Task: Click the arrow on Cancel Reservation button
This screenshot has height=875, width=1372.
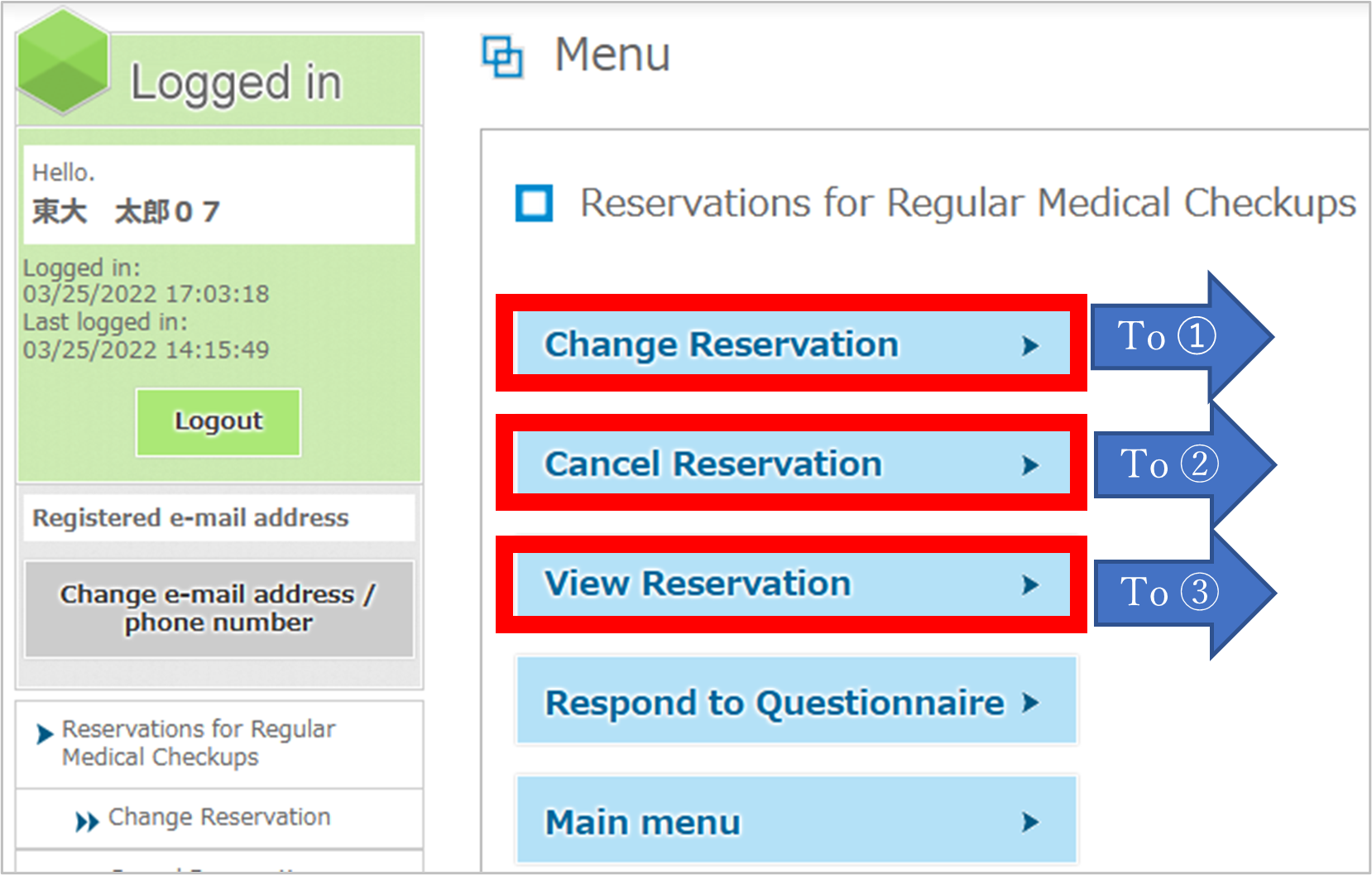Action: coord(1029,465)
